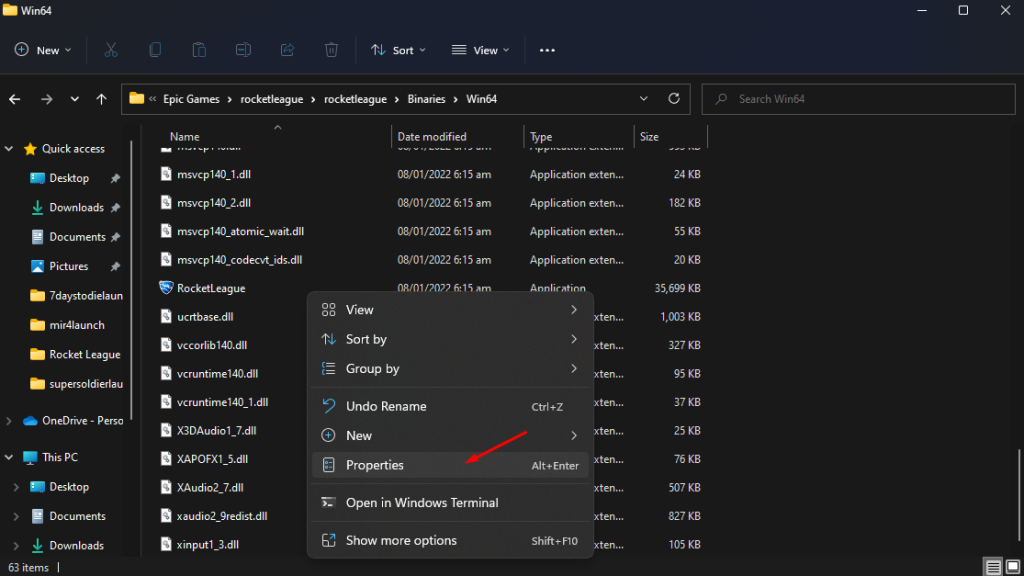The width and height of the screenshot is (1024, 576).
Task: Choose Show more options
Action: [x=450, y=541]
